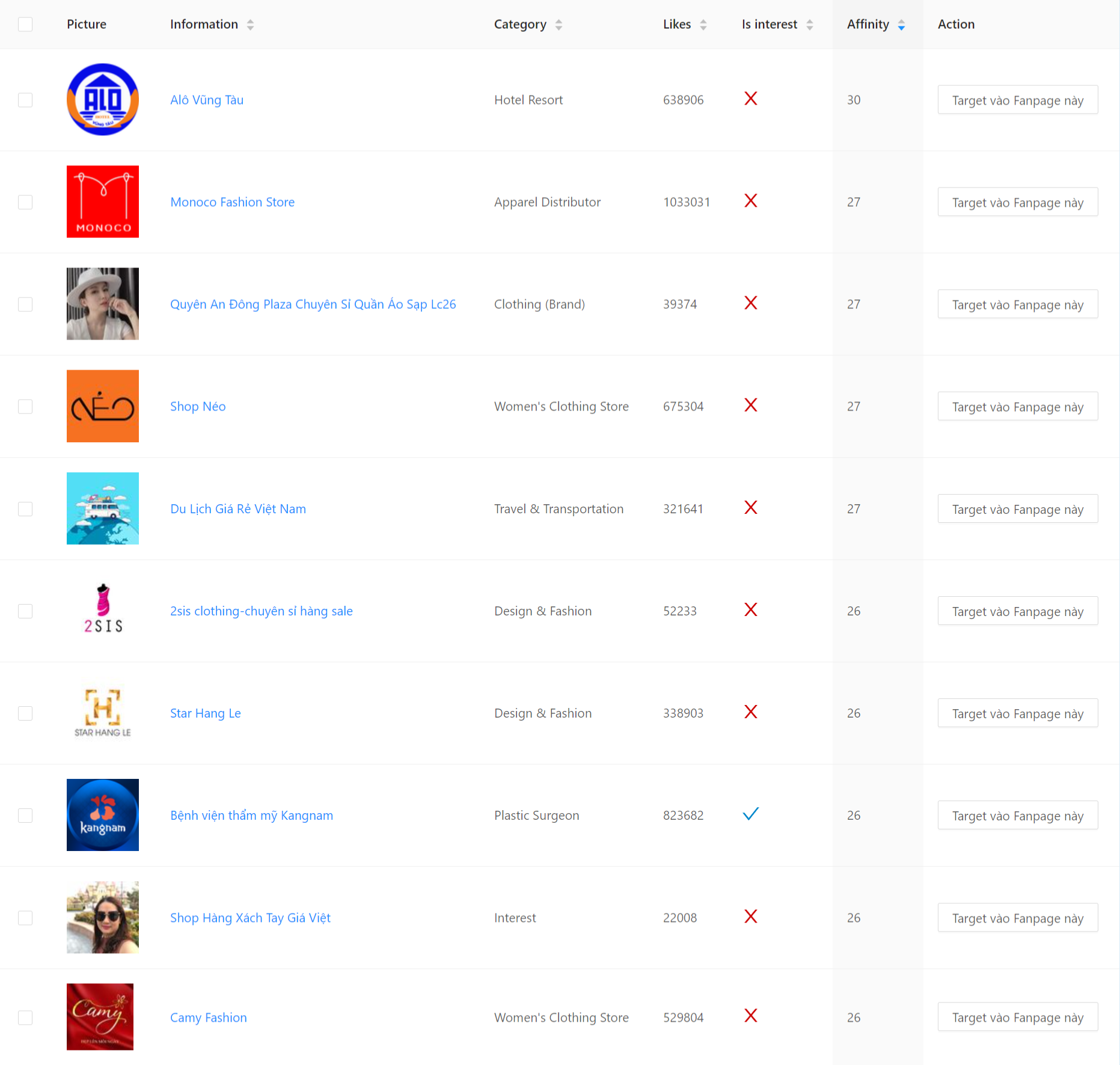Select the Camy Fashion row checkbox
The height and width of the screenshot is (1065, 1120).
[x=25, y=1018]
